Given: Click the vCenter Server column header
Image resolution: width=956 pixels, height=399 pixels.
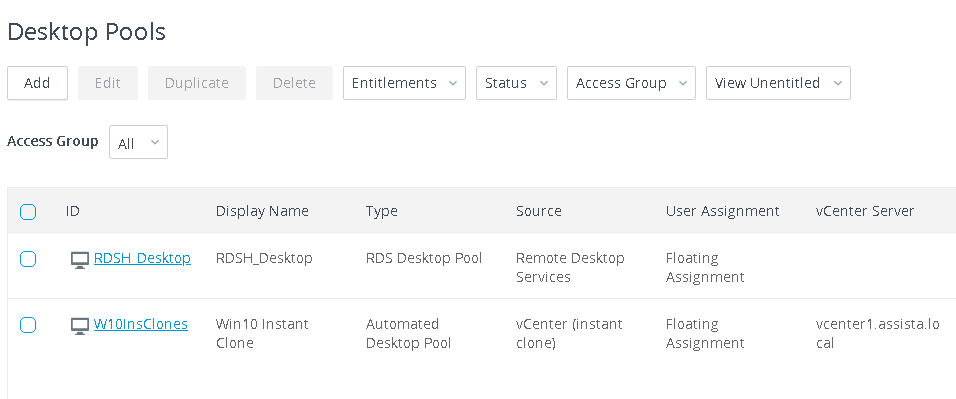Looking at the screenshot, I should (865, 211).
